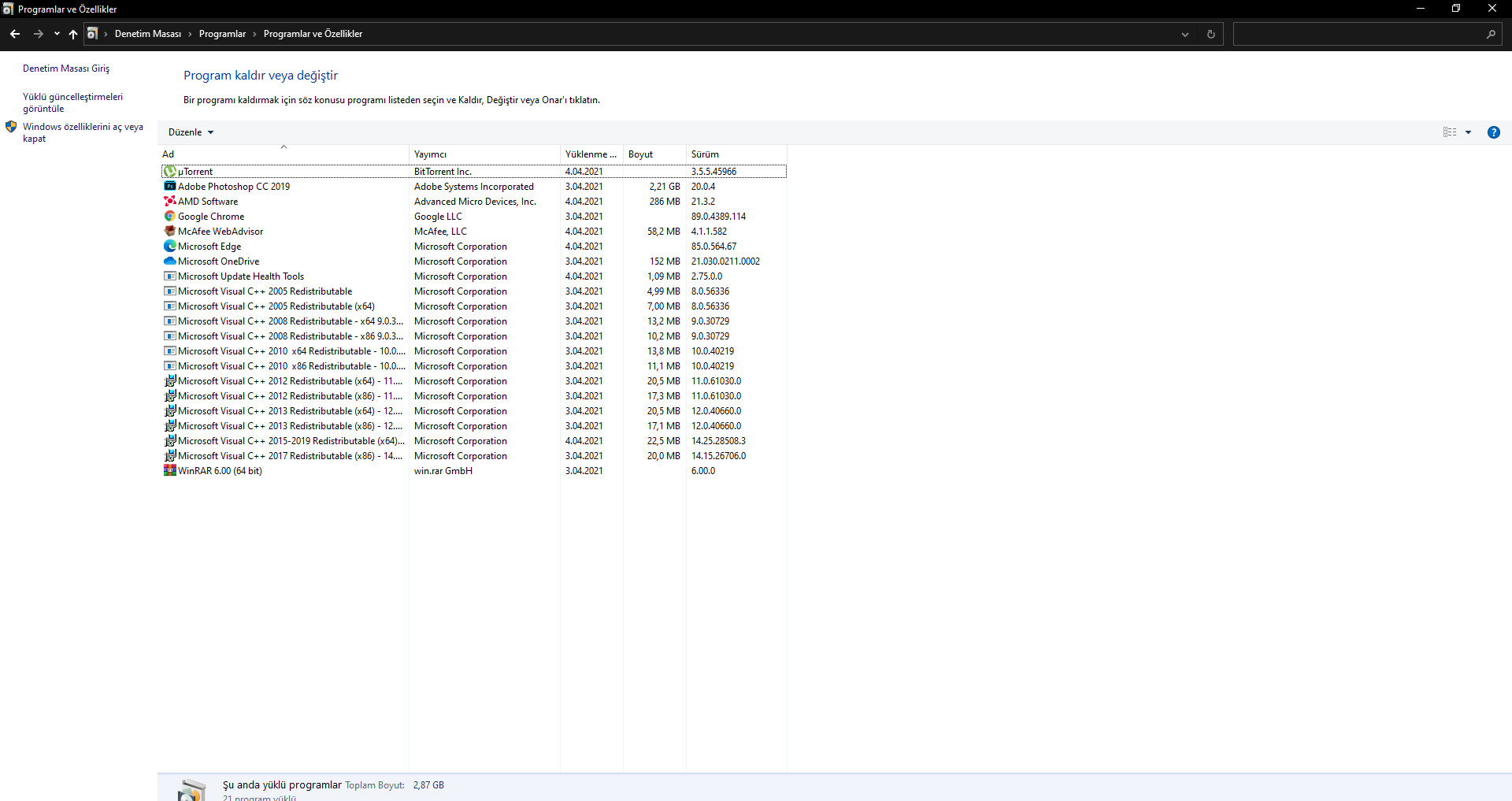Navigate to Denetim Masası in breadcrumb
This screenshot has height=801, width=1512.
pos(148,34)
